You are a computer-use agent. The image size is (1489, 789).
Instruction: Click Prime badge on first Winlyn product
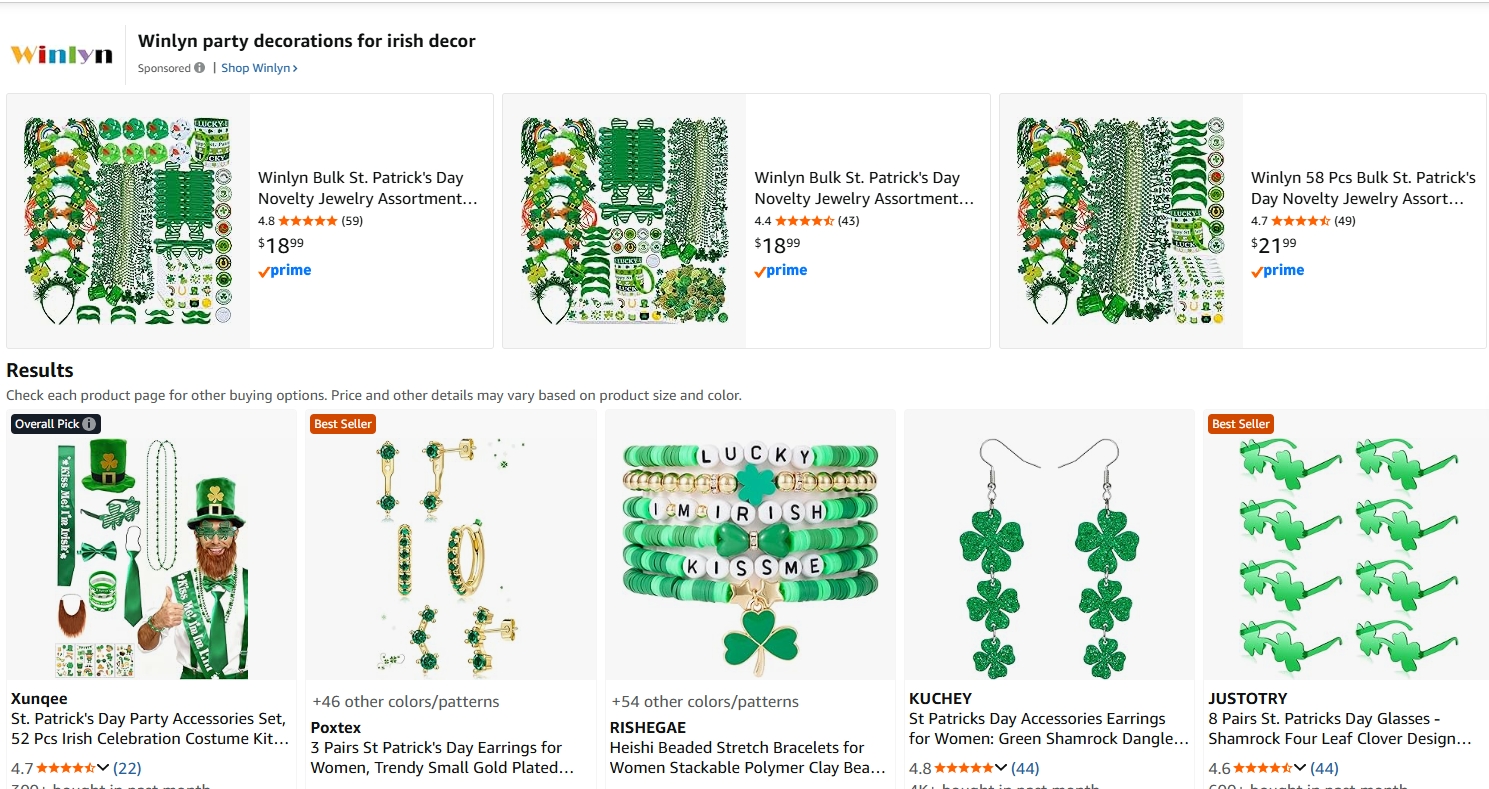point(285,270)
